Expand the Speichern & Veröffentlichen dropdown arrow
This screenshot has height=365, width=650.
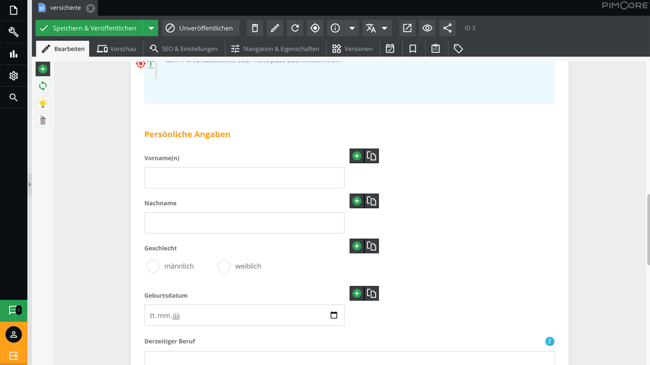tap(151, 28)
